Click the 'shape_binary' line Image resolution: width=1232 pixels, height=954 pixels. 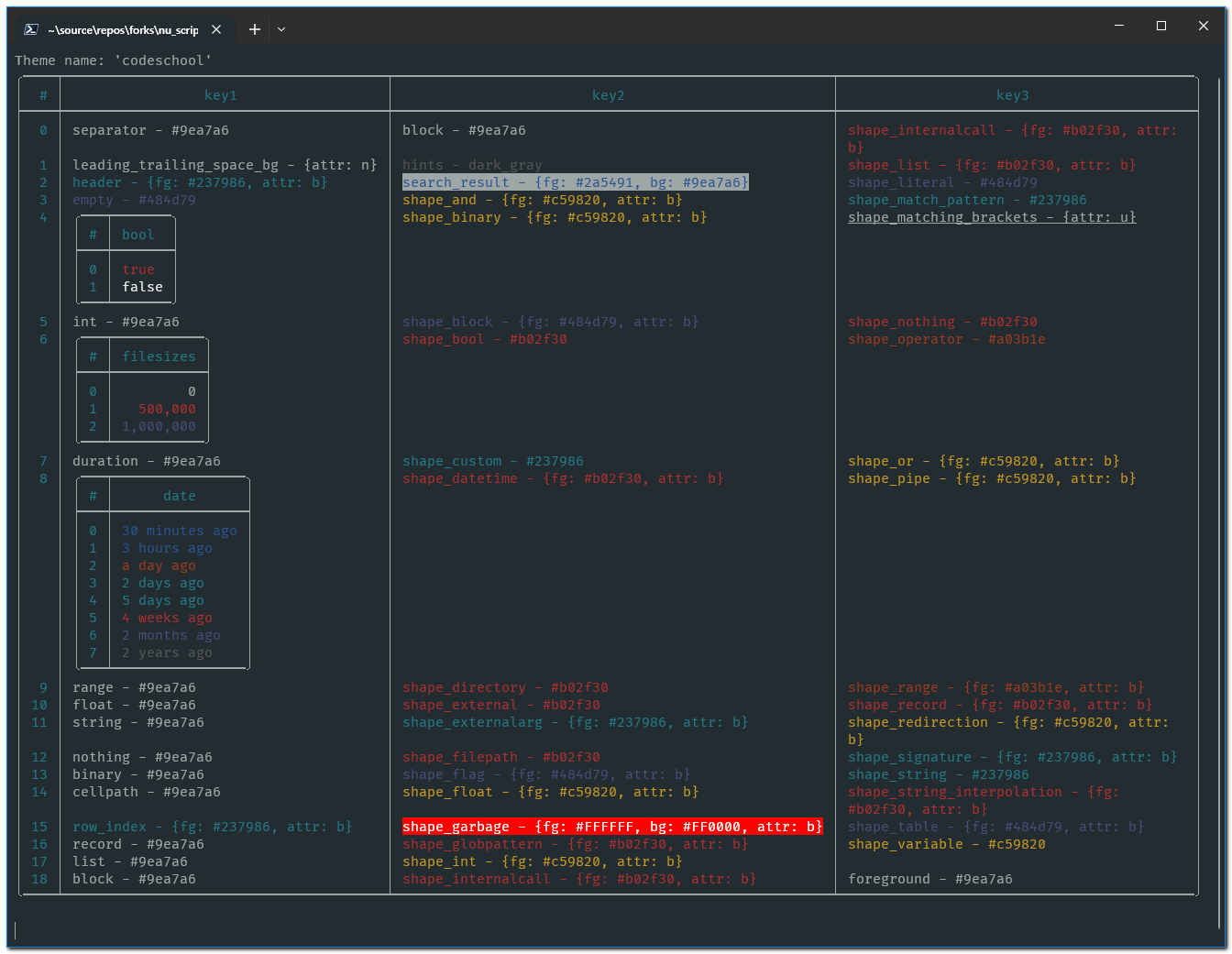click(555, 217)
